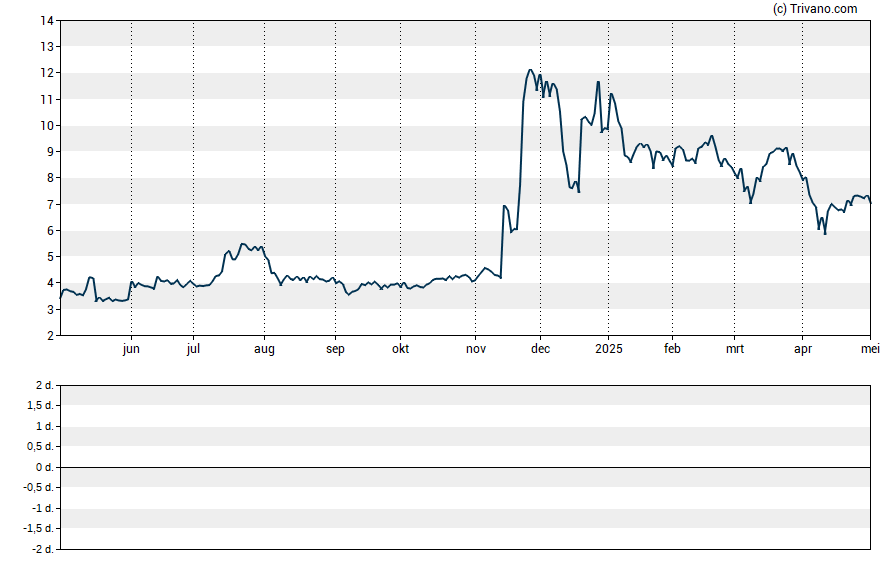Screen dimensions: 888x565
Task: Select the 'okt' x-axis label
Action: (x=400, y=349)
